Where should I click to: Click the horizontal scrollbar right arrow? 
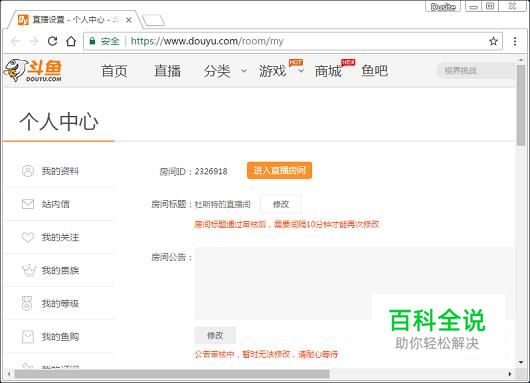pos(510,374)
